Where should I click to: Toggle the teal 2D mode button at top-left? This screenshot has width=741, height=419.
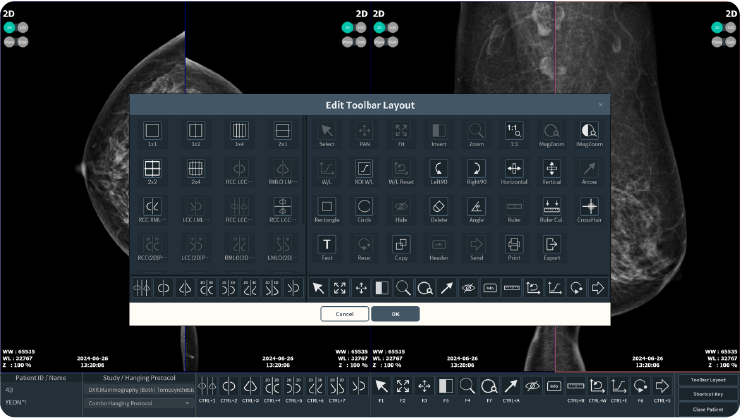pos(9,28)
